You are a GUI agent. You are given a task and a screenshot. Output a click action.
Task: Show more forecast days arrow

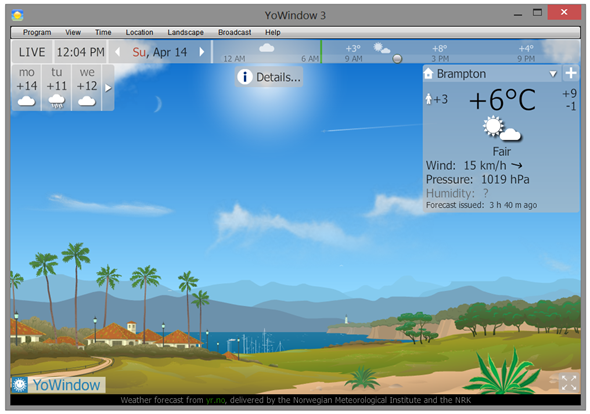(108, 88)
